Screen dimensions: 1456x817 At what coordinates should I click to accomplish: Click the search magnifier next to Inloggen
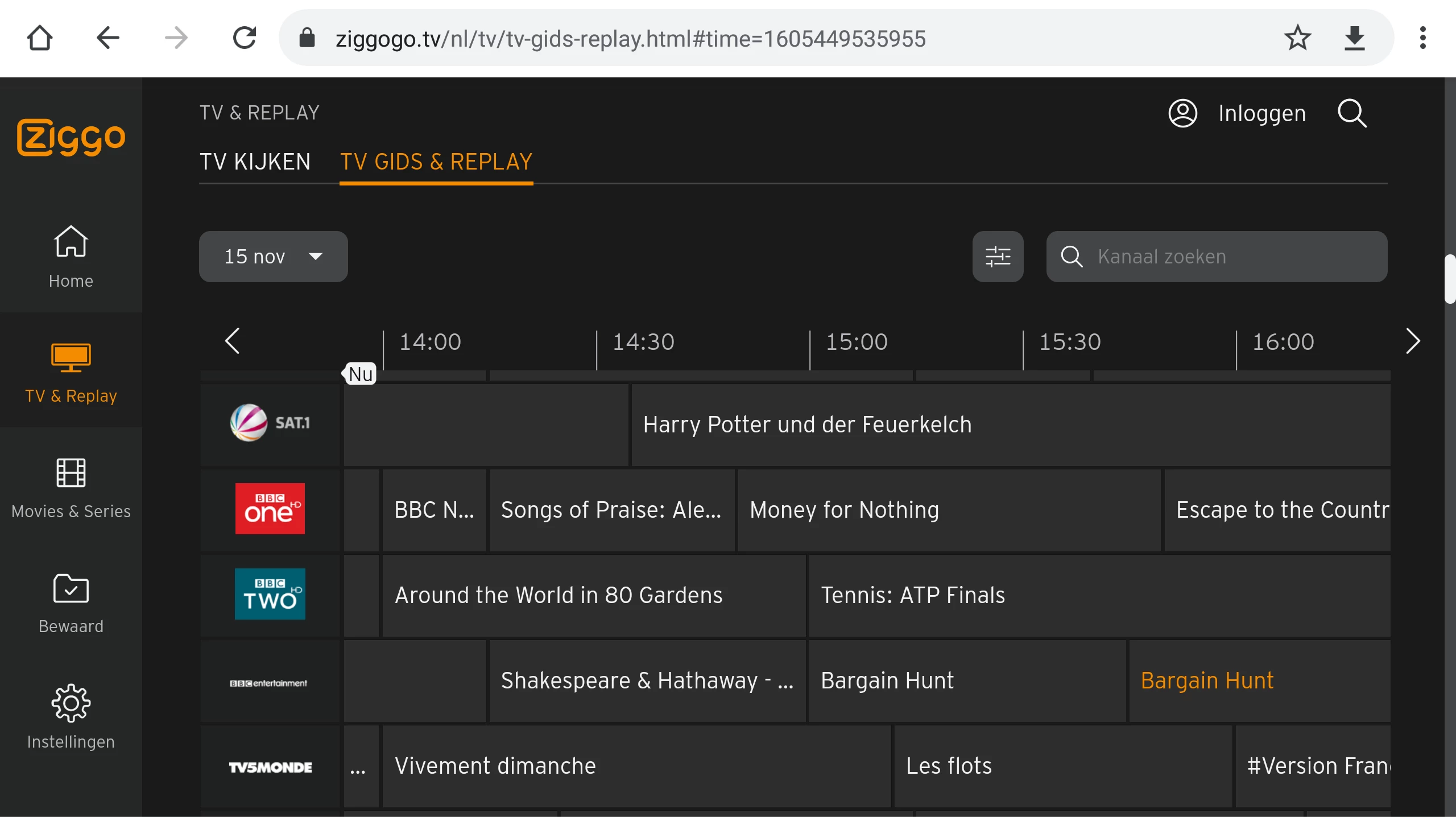pyautogui.click(x=1352, y=113)
